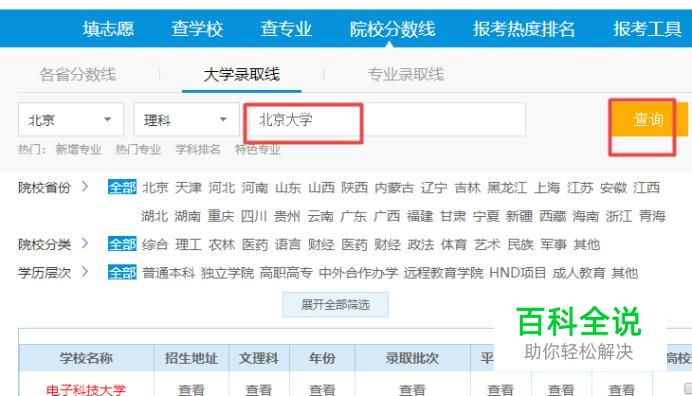The width and height of the screenshot is (692, 396).
Task: Switch to the 专业录取线 tab
Action: pyautogui.click(x=406, y=74)
